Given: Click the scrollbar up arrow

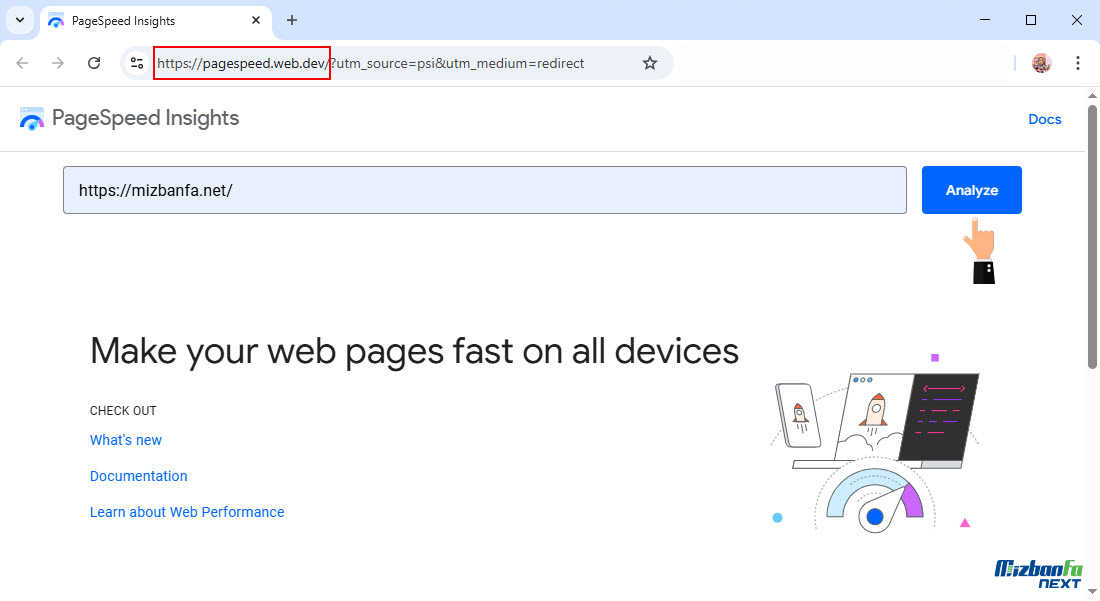Looking at the screenshot, I should point(1092,95).
